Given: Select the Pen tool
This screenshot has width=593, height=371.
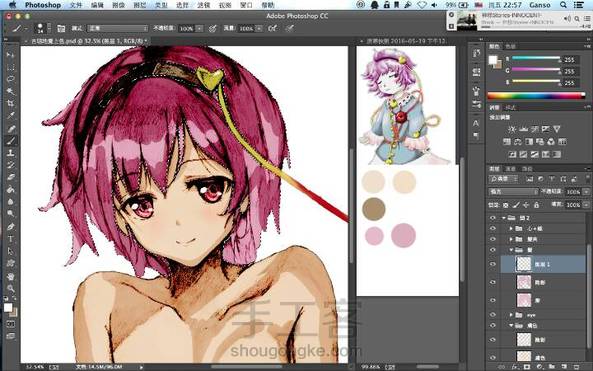Looking at the screenshot, I should (11, 226).
